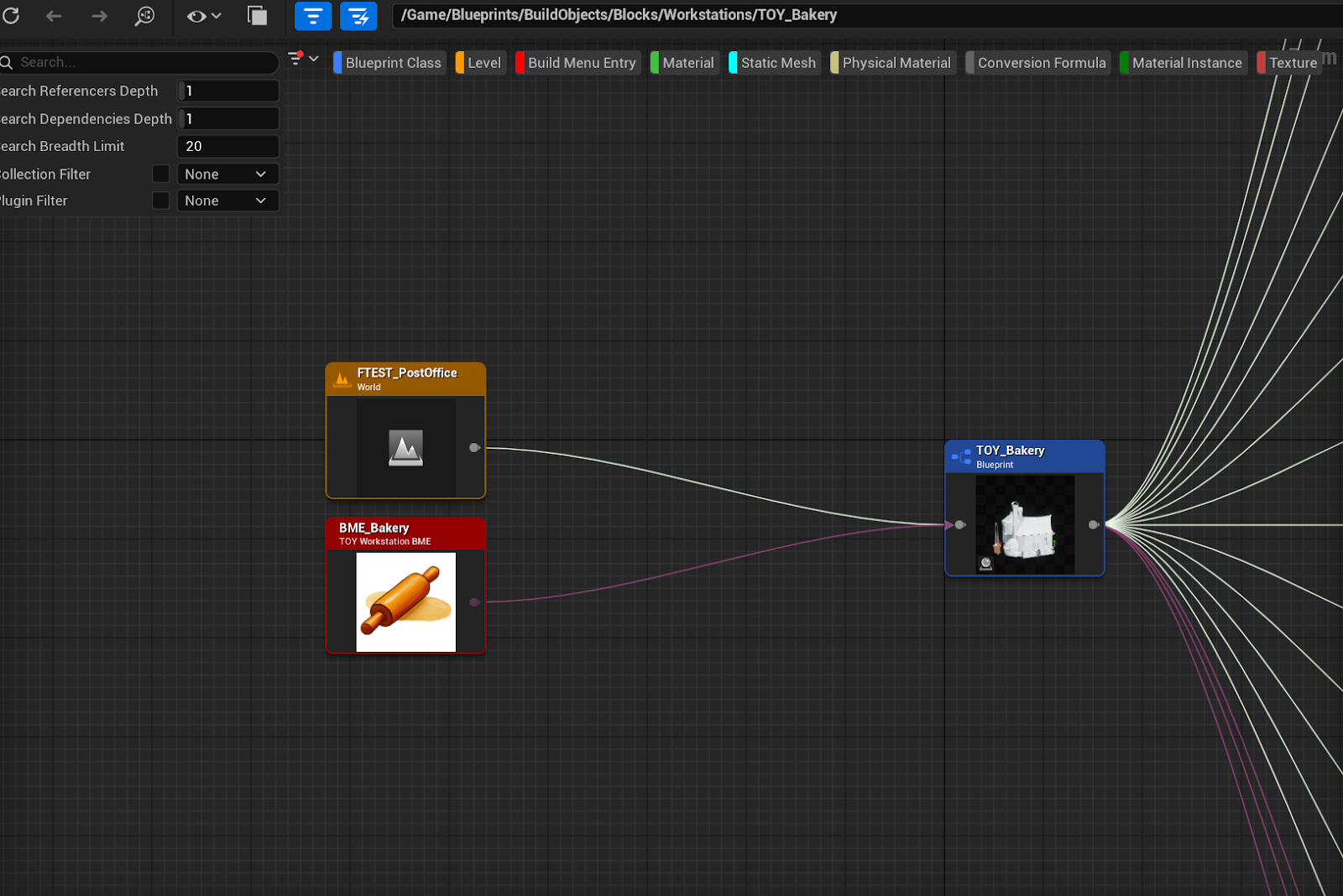This screenshot has width=1343, height=896.
Task: Select the BME_Bakery rolling pin thumbnail
Action: tap(405, 602)
